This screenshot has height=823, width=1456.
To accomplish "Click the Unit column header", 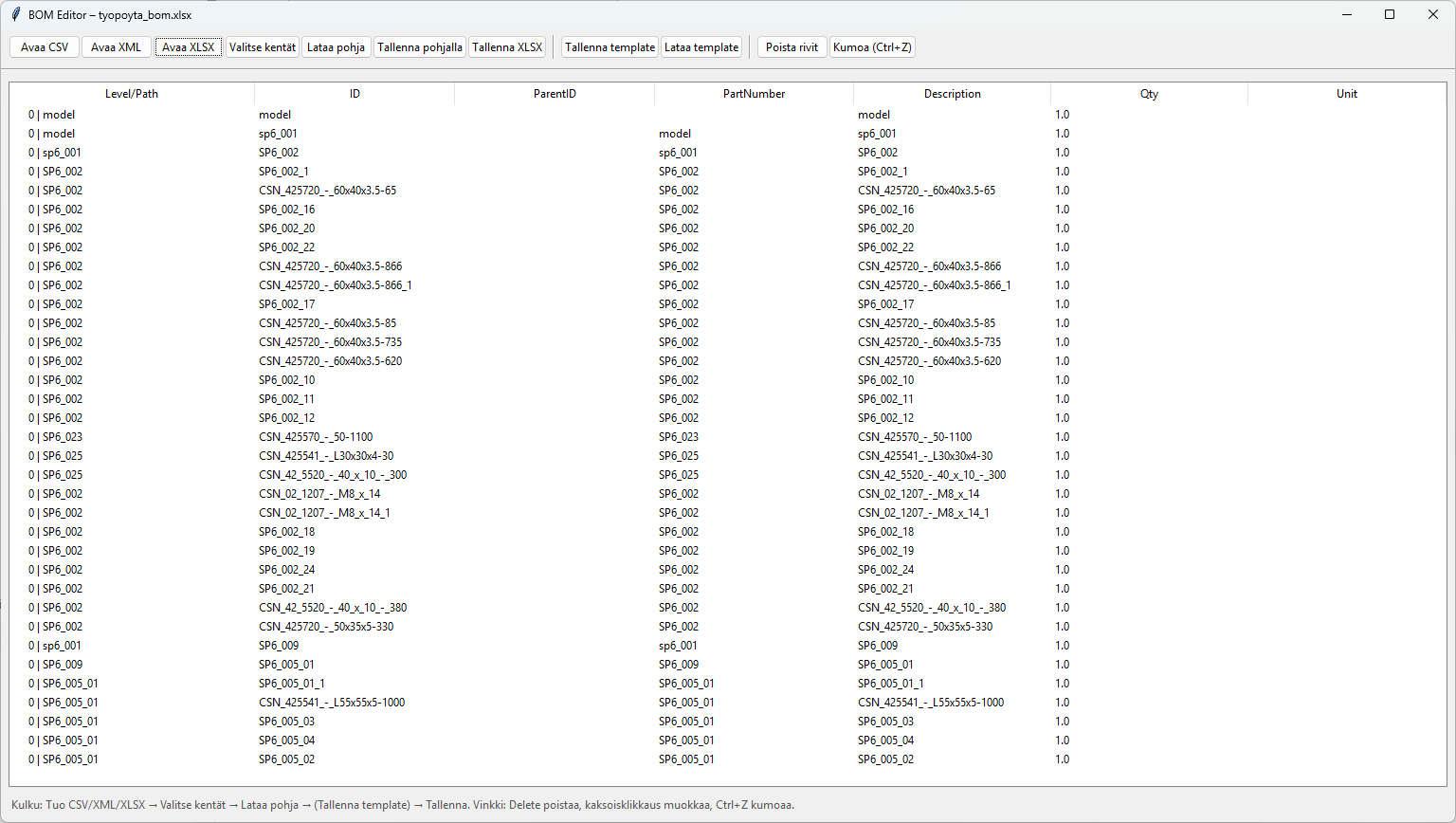I will (1347, 94).
